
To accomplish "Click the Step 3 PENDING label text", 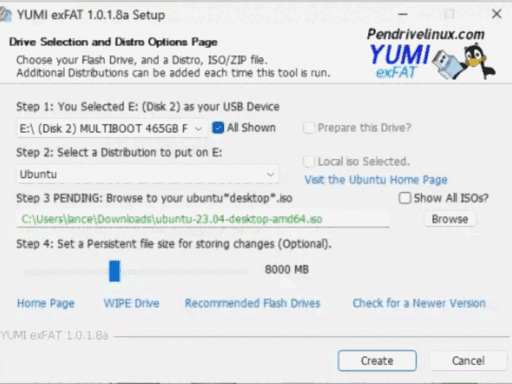I will 154,198.
